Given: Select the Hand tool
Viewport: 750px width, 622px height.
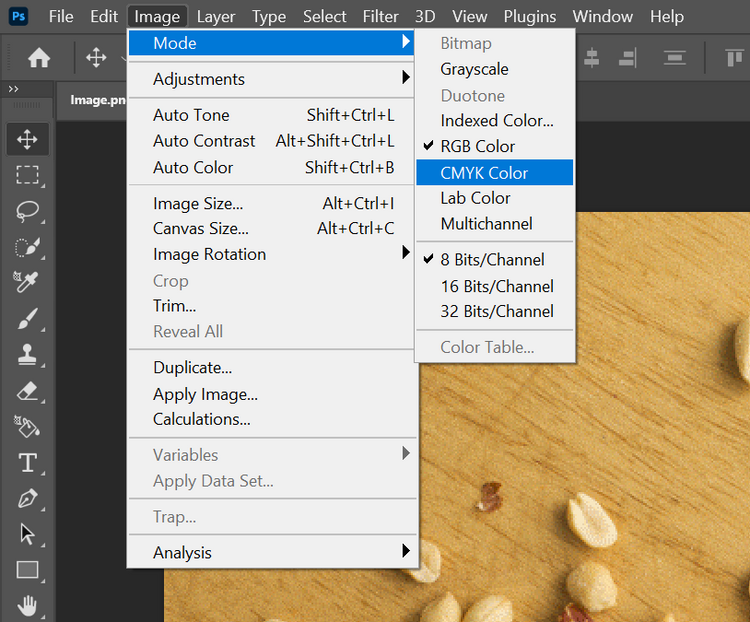Looking at the screenshot, I should click(27, 606).
